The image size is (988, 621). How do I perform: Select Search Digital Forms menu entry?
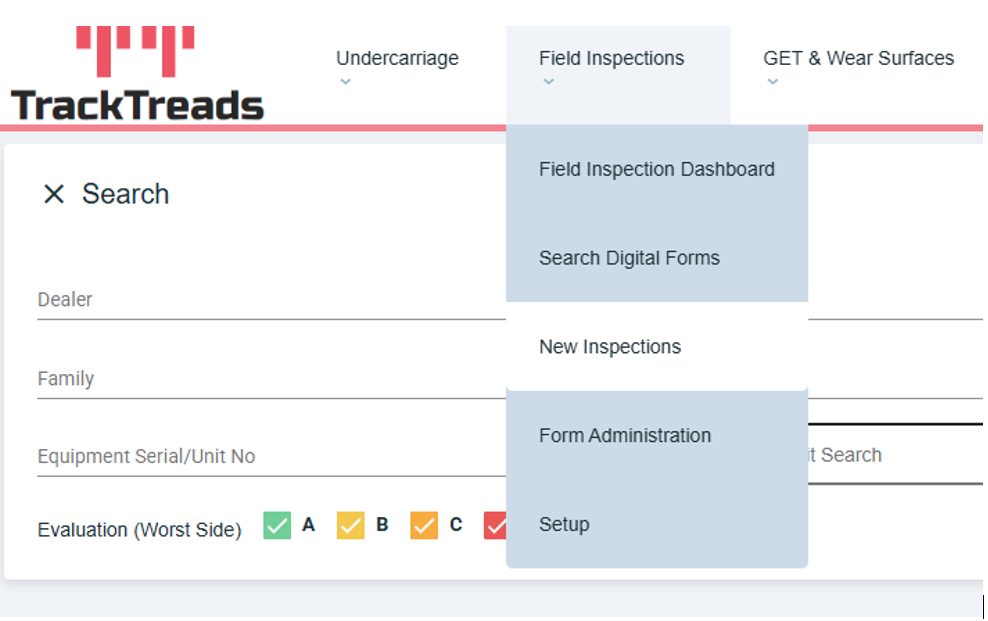coord(629,258)
